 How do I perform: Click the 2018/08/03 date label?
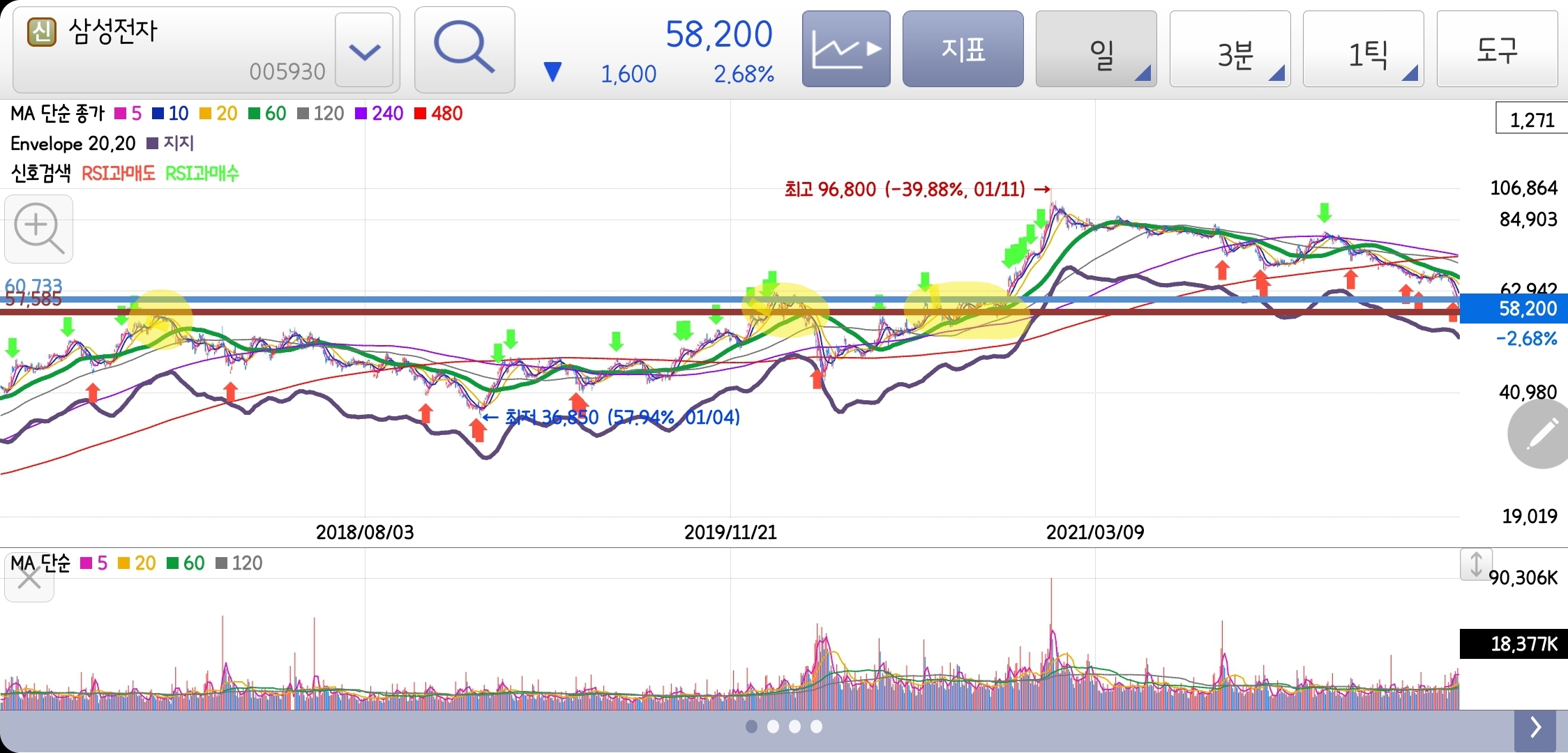click(x=365, y=533)
